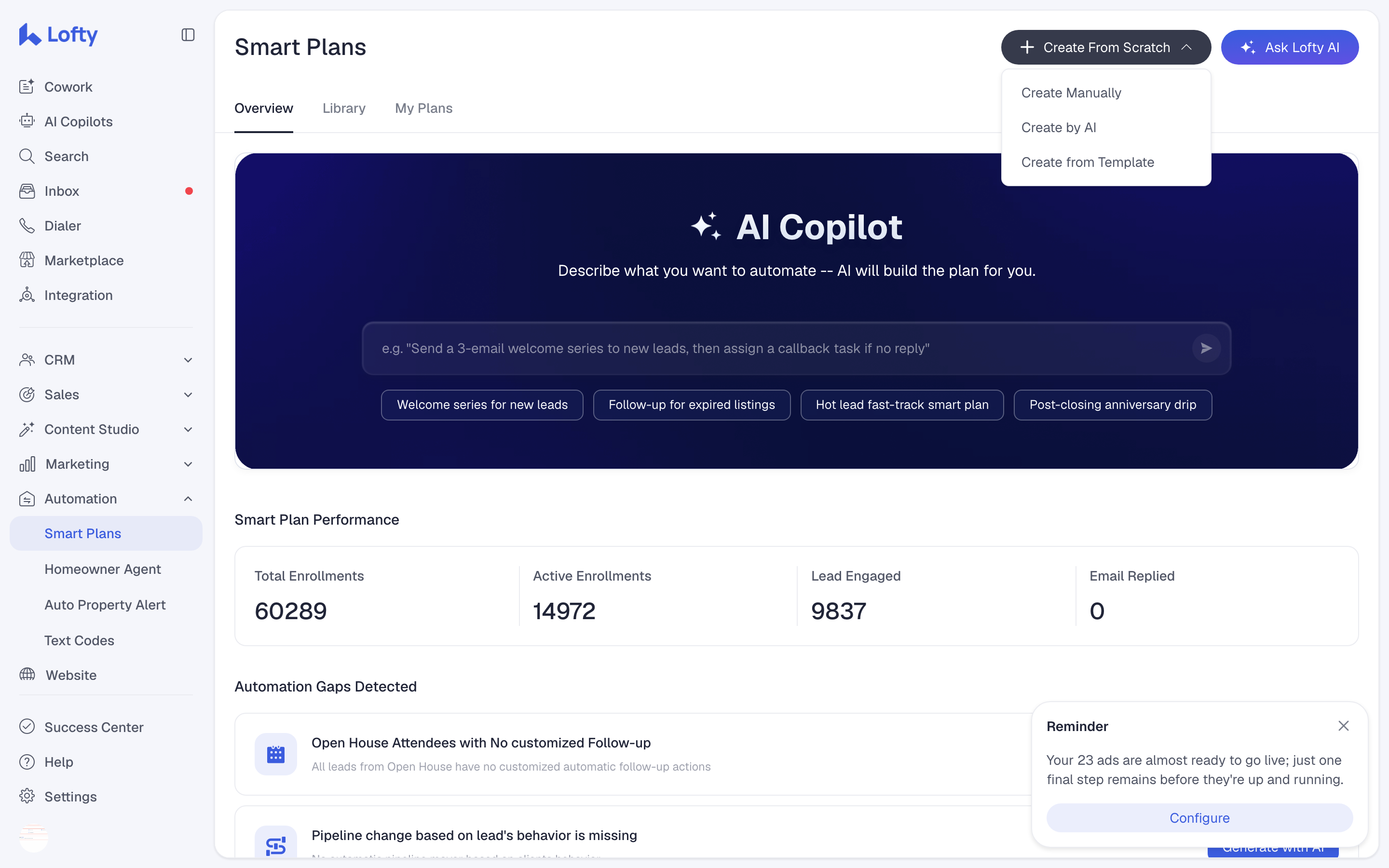Screen dimensions: 1389x868
Task: Send the AI Copilot prompt arrow
Action: point(1206,348)
